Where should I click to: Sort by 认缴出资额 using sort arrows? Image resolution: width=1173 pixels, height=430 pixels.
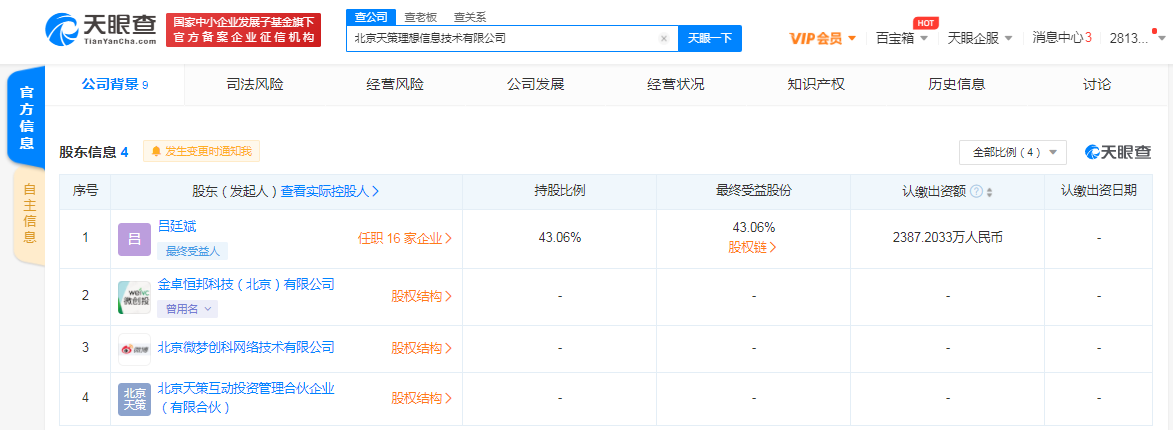pos(989,192)
